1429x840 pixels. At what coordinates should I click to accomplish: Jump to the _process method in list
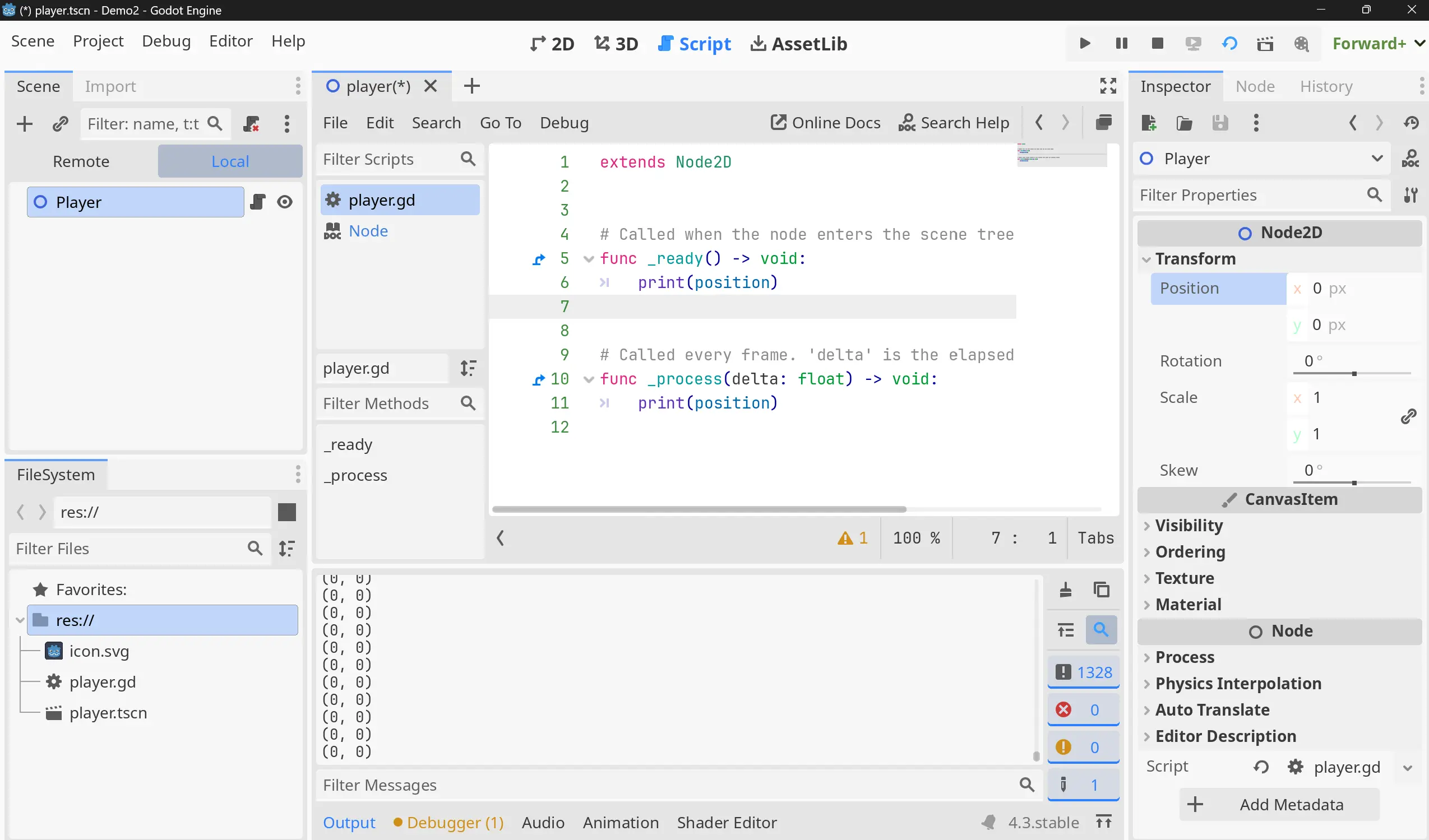click(355, 475)
